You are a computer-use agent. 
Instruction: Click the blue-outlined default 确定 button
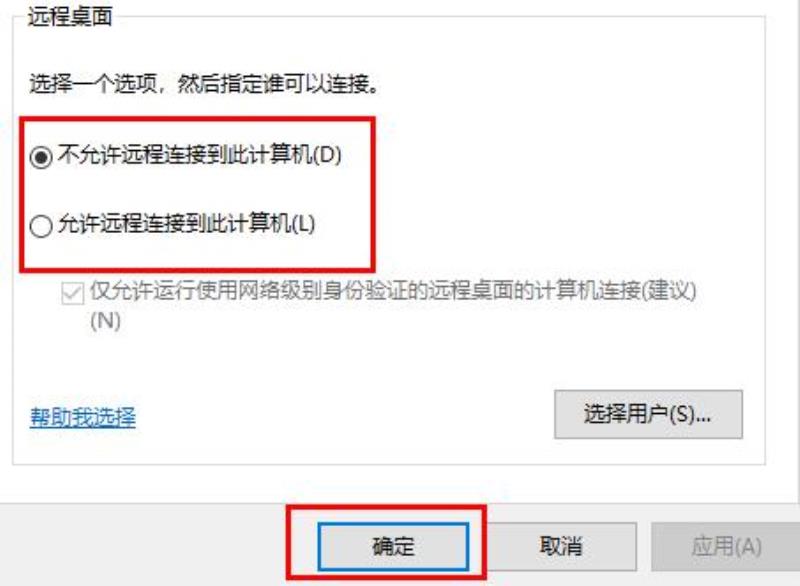[x=393, y=546]
